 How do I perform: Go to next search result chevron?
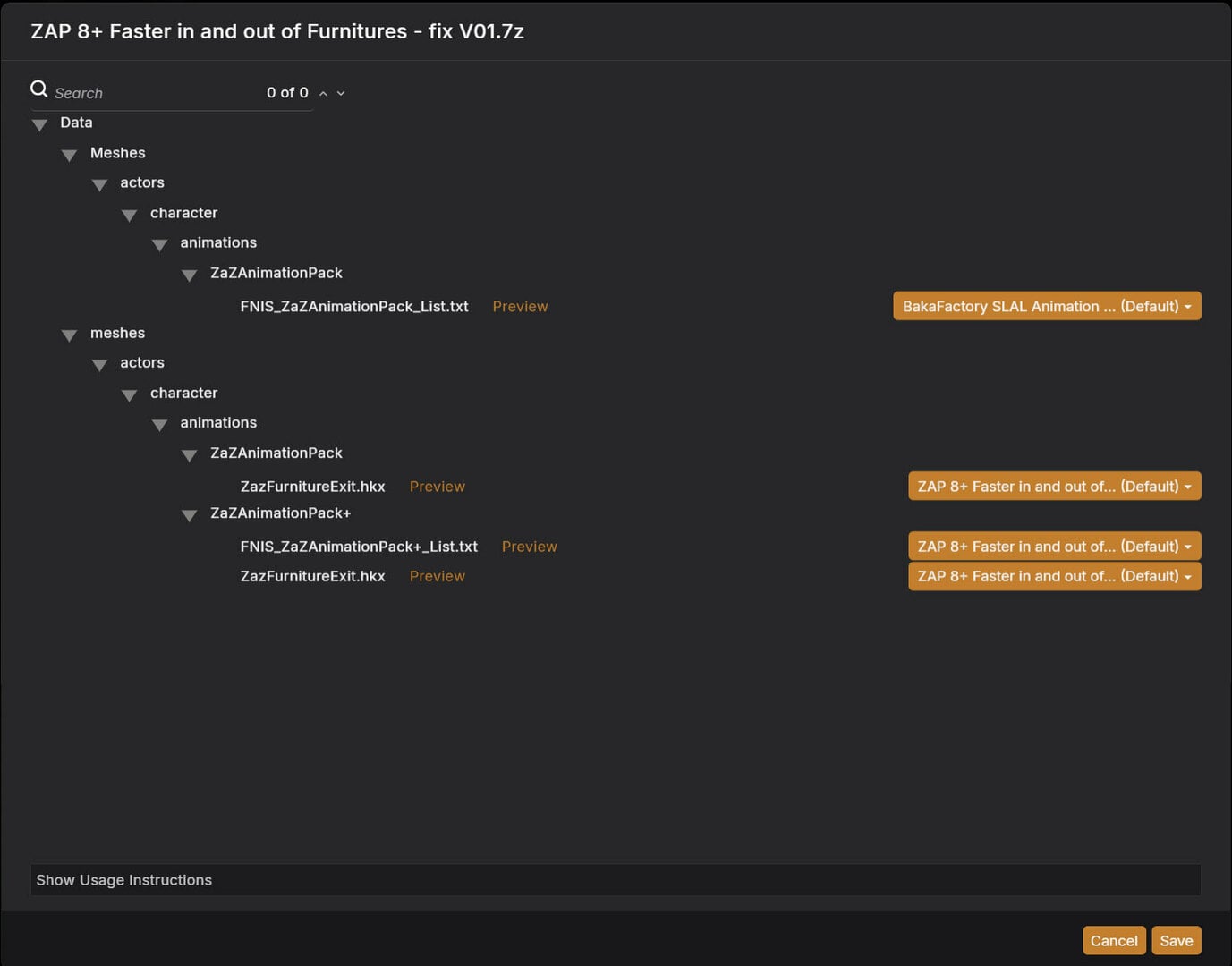[341, 93]
